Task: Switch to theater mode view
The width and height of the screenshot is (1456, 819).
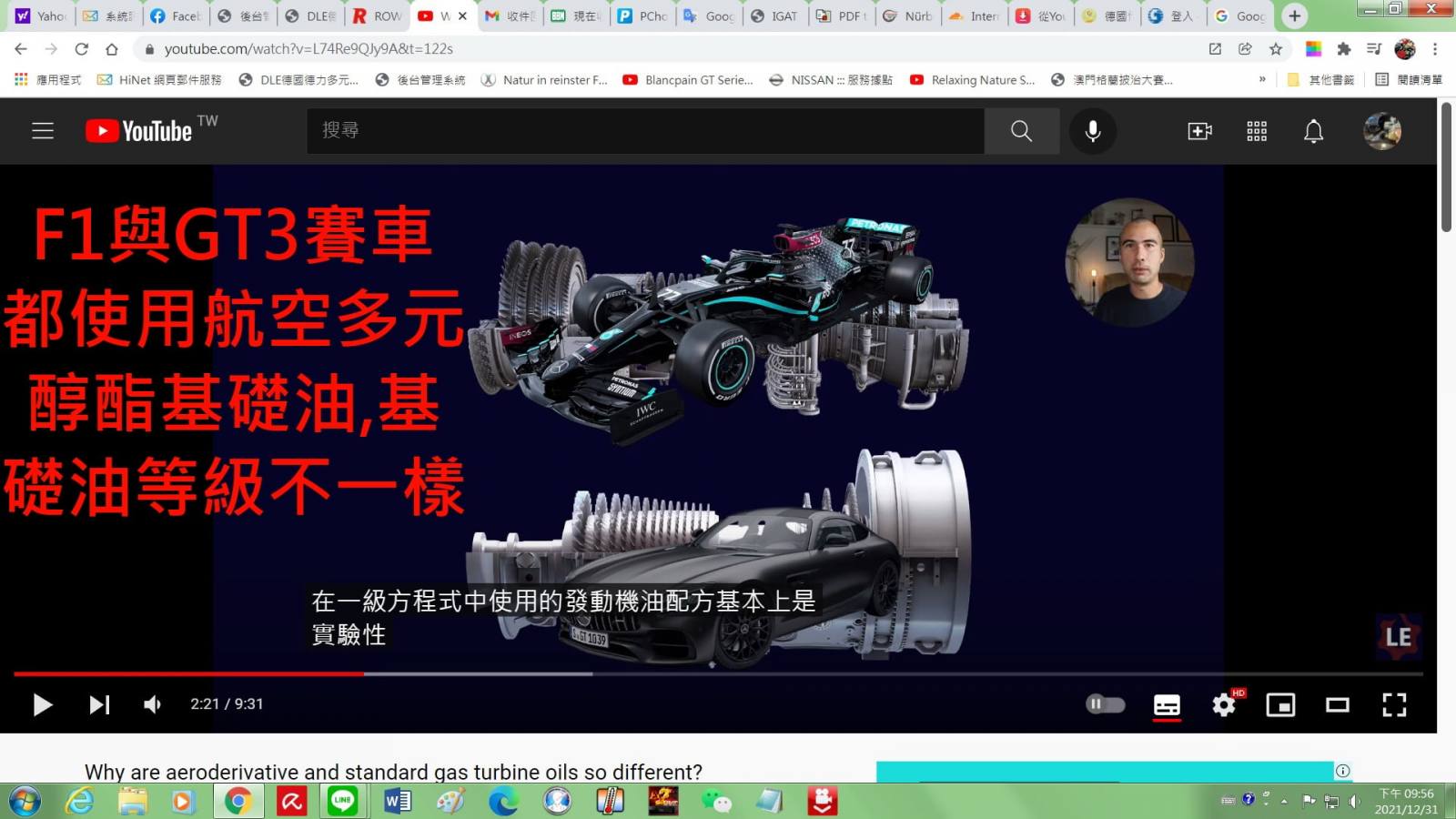Action: (x=1337, y=705)
